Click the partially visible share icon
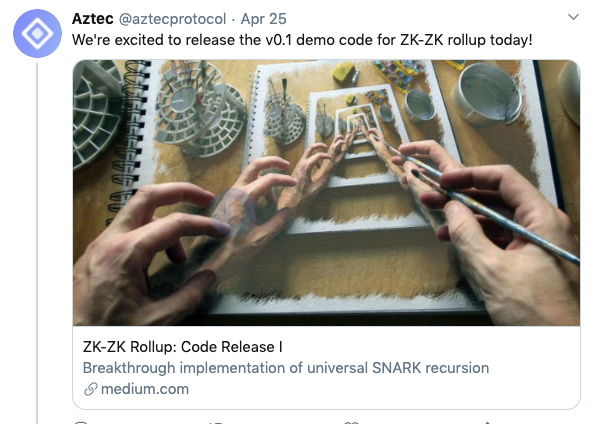 [487, 422]
